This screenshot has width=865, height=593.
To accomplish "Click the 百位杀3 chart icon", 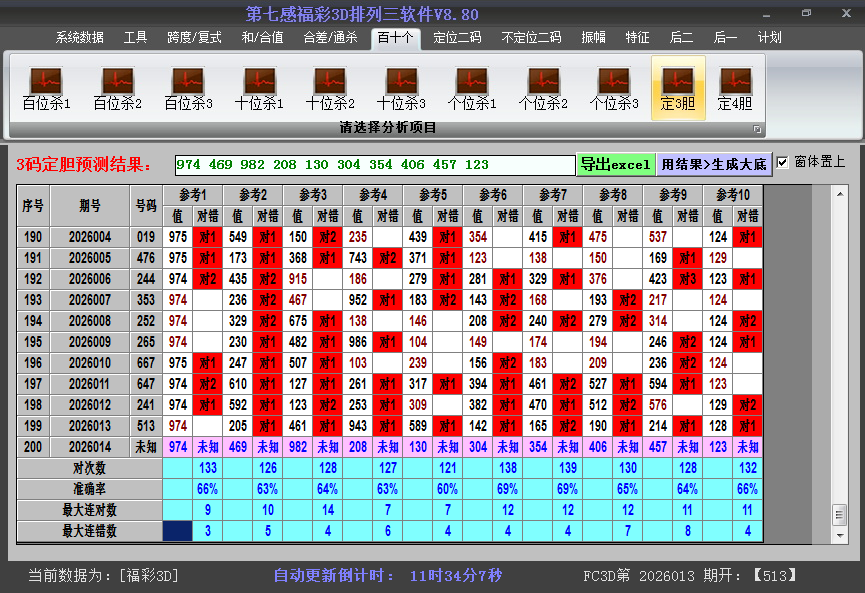I will (188, 88).
